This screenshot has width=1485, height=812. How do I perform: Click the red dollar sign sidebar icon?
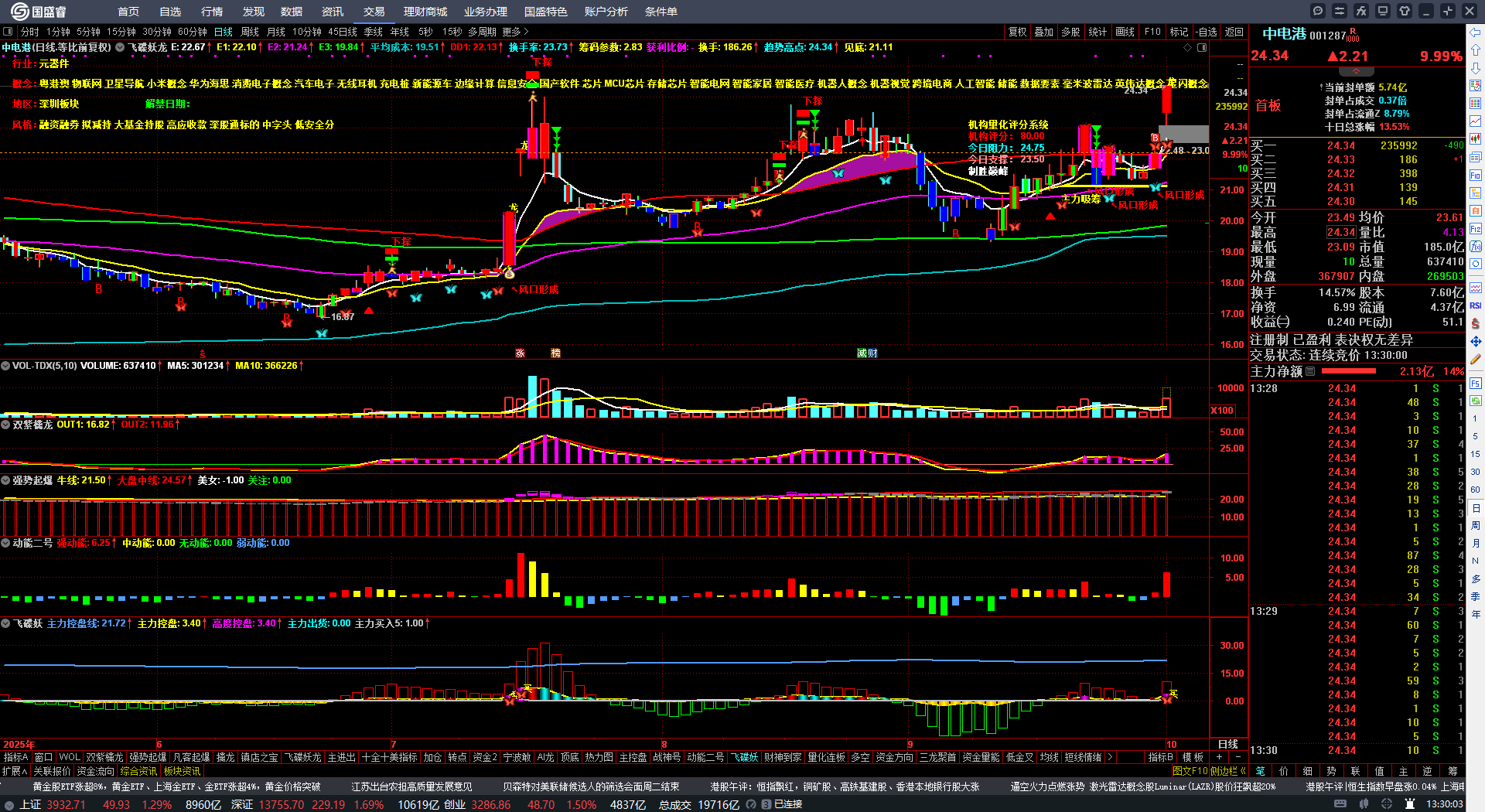click(1476, 323)
